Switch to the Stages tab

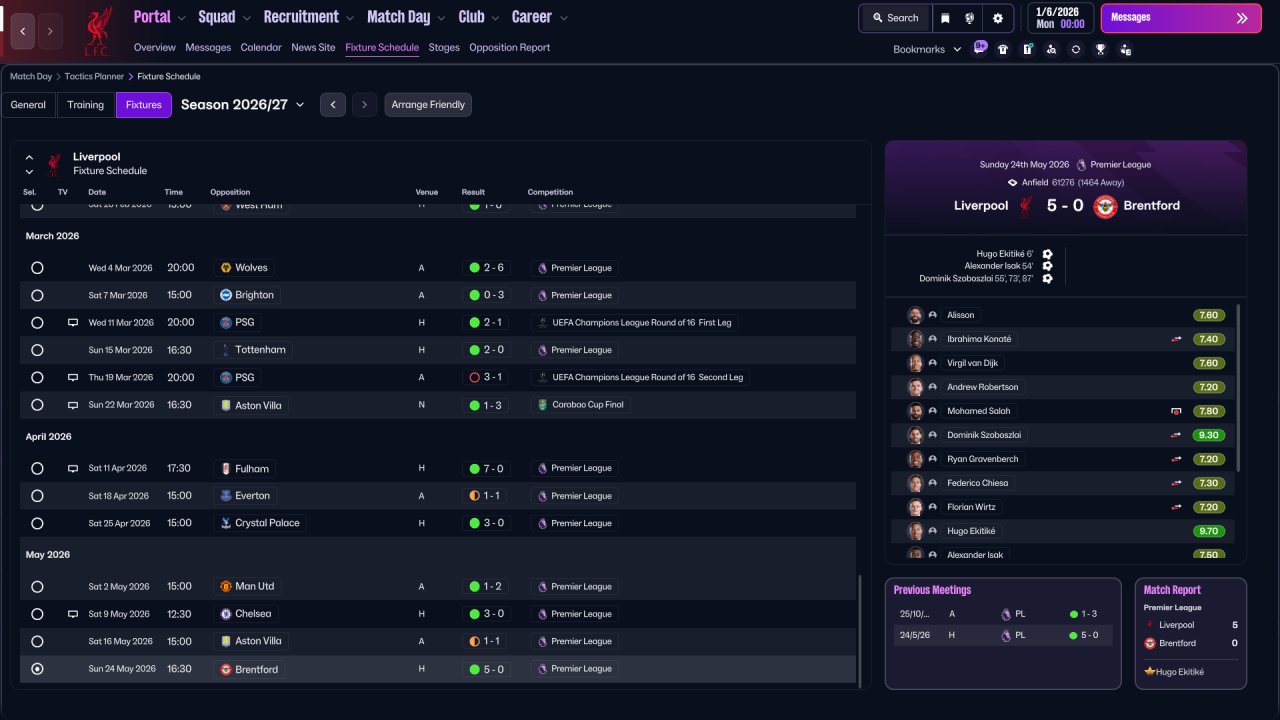coord(444,47)
